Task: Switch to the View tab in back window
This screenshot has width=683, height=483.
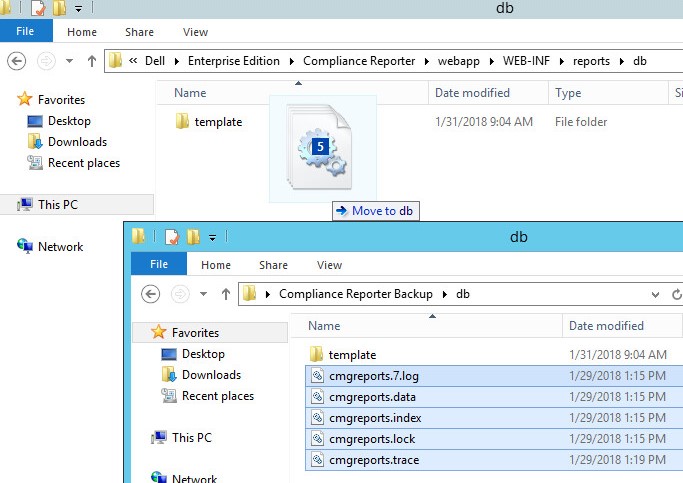Action: [x=195, y=32]
